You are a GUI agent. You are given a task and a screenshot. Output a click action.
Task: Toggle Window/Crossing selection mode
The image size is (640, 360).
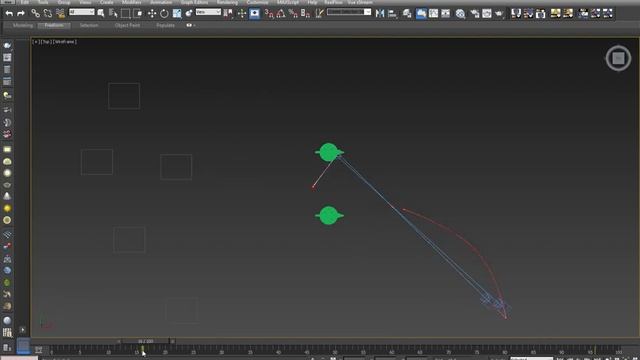click(138, 14)
